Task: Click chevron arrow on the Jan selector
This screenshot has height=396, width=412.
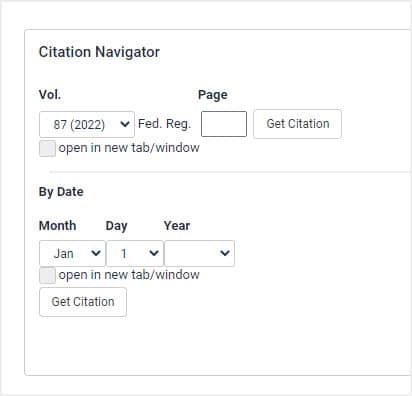Action: pos(96,253)
